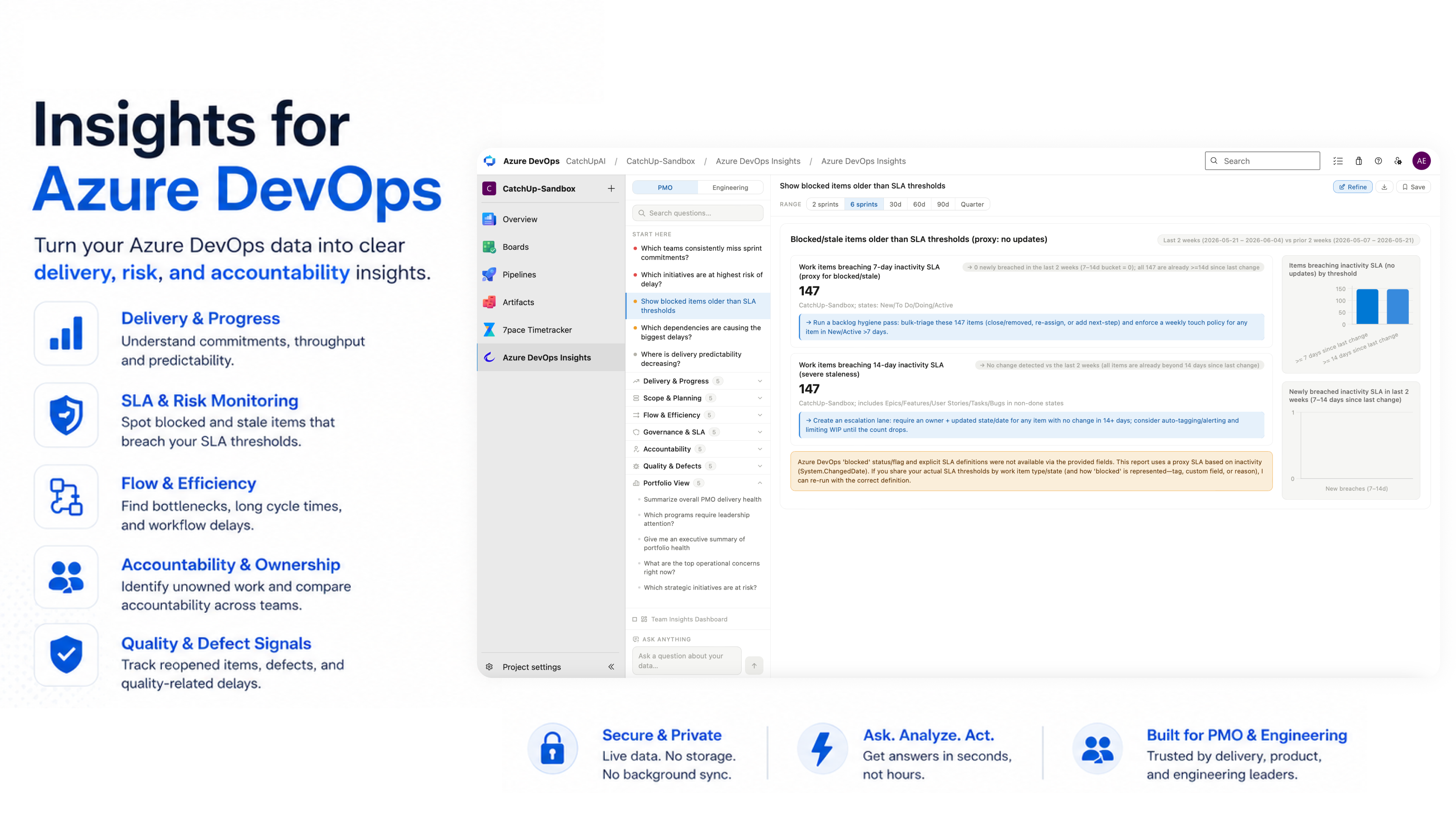Screen dimensions: 1456x819
Task: Open the AE profile avatar
Action: coord(1421,161)
